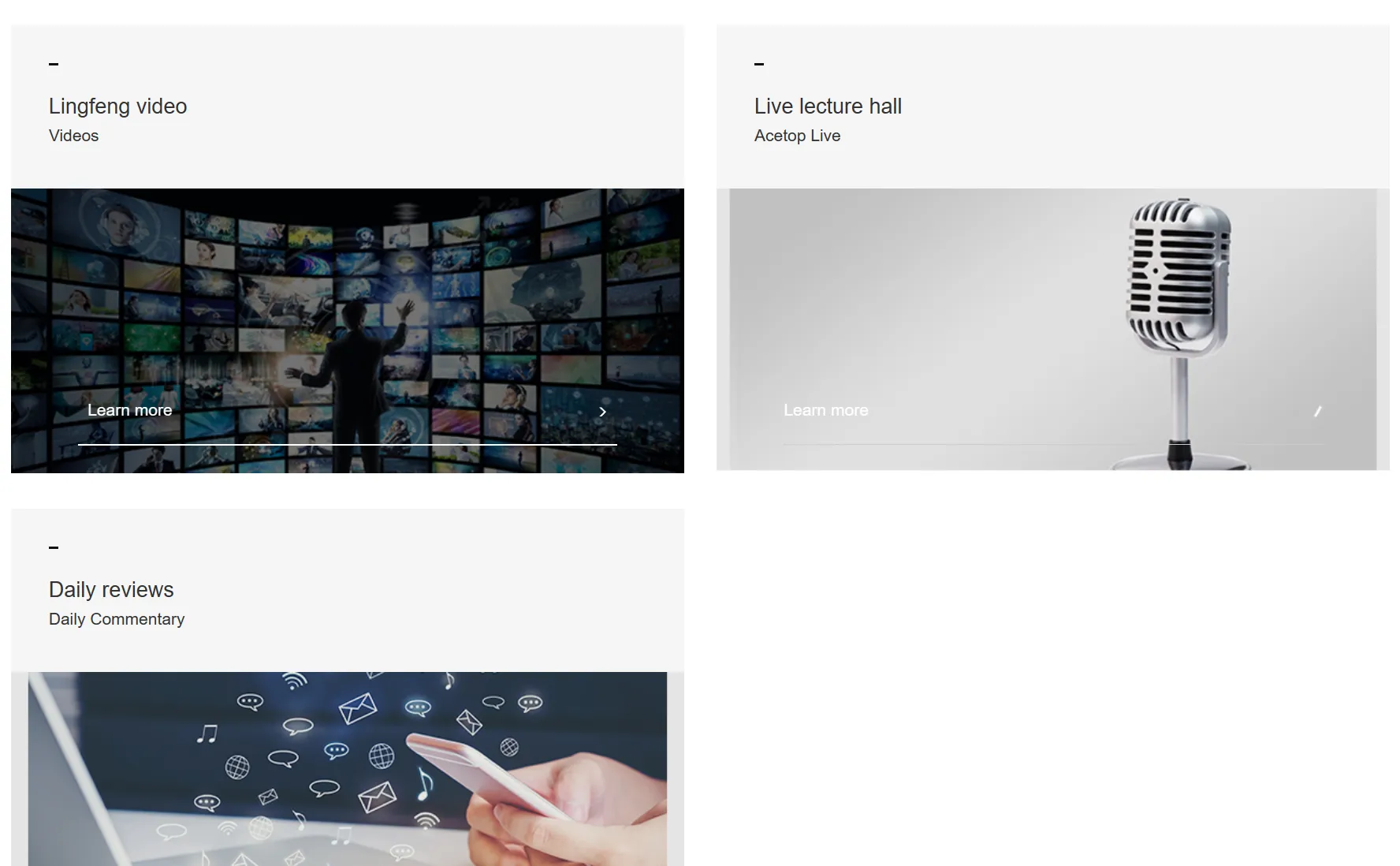Click the arrow icon on Lingfeng video card

pos(603,412)
